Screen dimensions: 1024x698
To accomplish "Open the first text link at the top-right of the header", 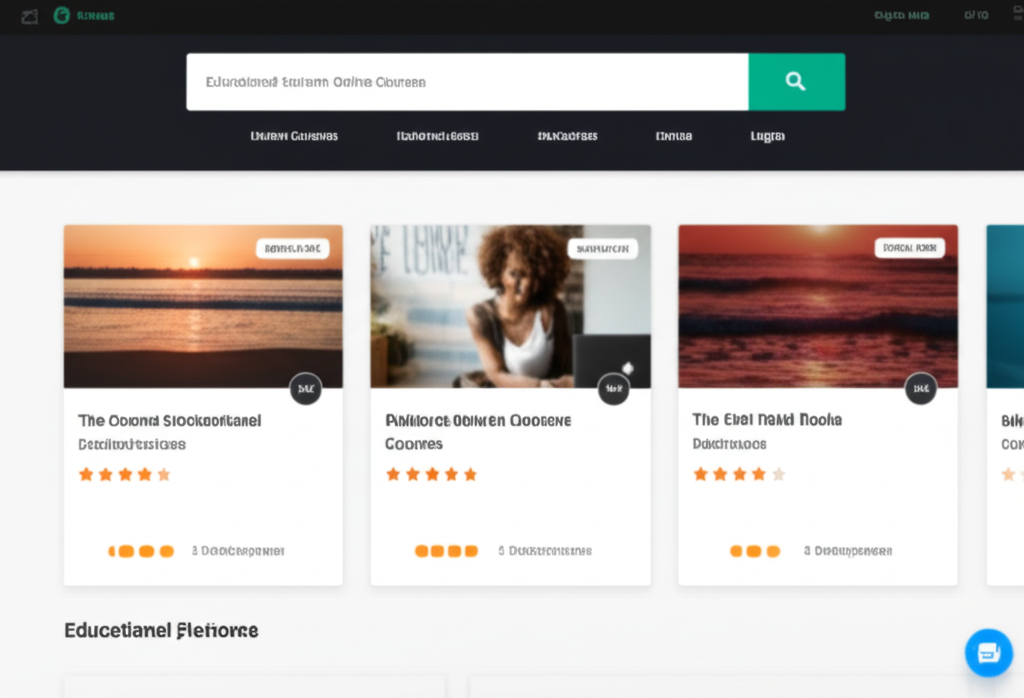I will pos(902,15).
